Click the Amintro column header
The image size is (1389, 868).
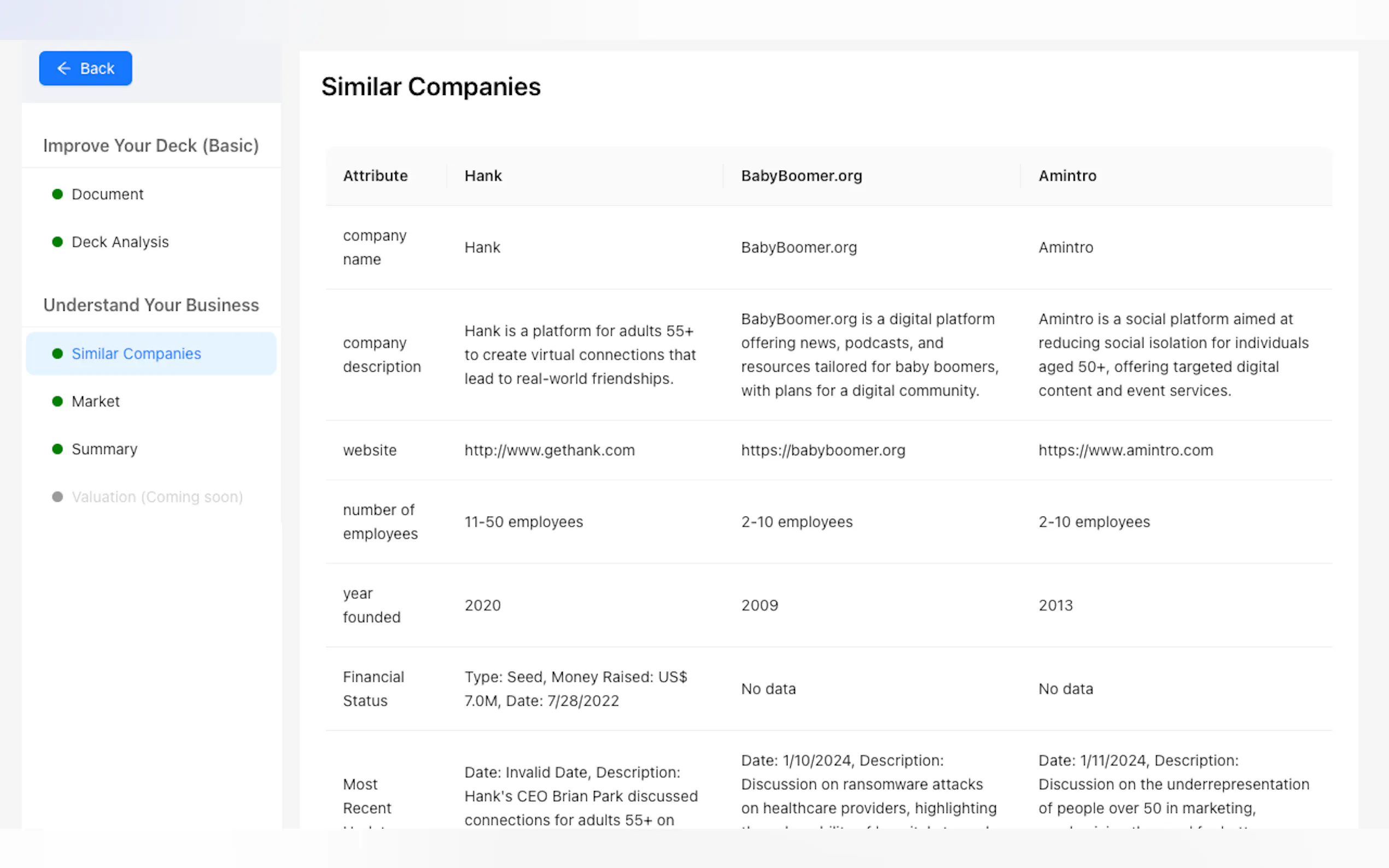[1067, 175]
